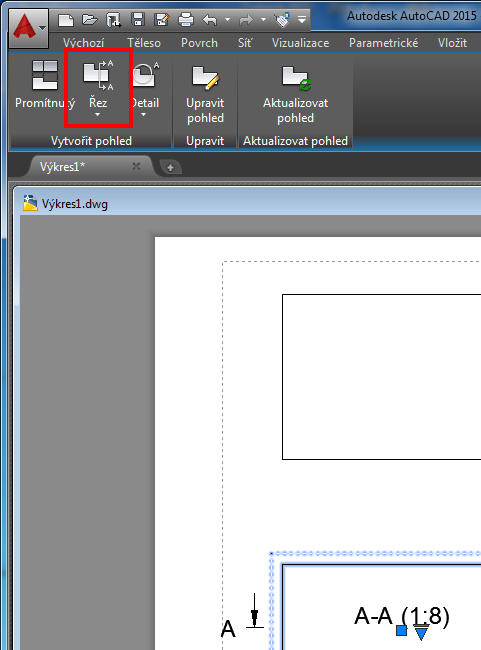Click the blue triangle grip on A-A label
The image size is (481, 650).
pos(421,633)
